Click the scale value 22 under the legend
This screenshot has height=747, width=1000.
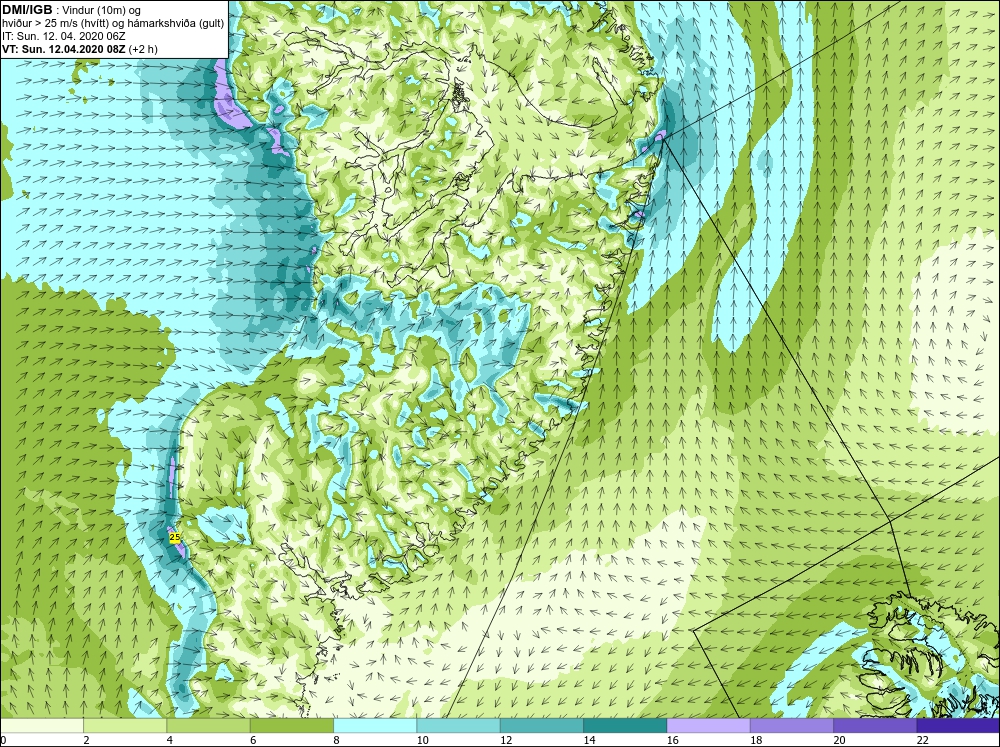[922, 740]
